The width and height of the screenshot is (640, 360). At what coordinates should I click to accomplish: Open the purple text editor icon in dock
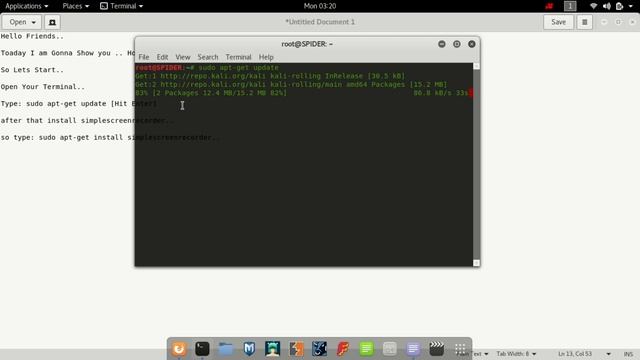coord(413,349)
